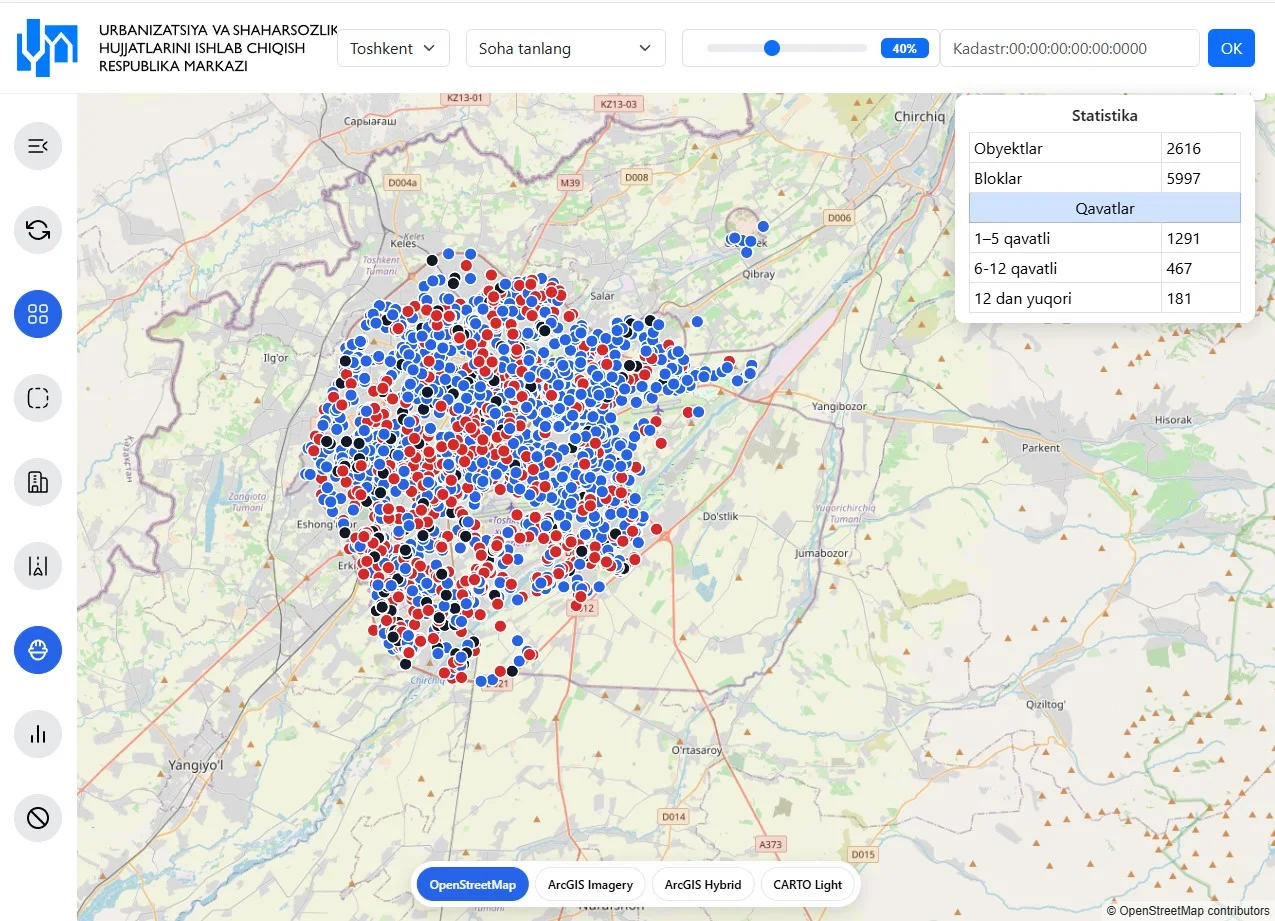Toggle the ArcGIS Hybrid basemap
Viewport: 1275px width, 921px height.
(x=703, y=884)
